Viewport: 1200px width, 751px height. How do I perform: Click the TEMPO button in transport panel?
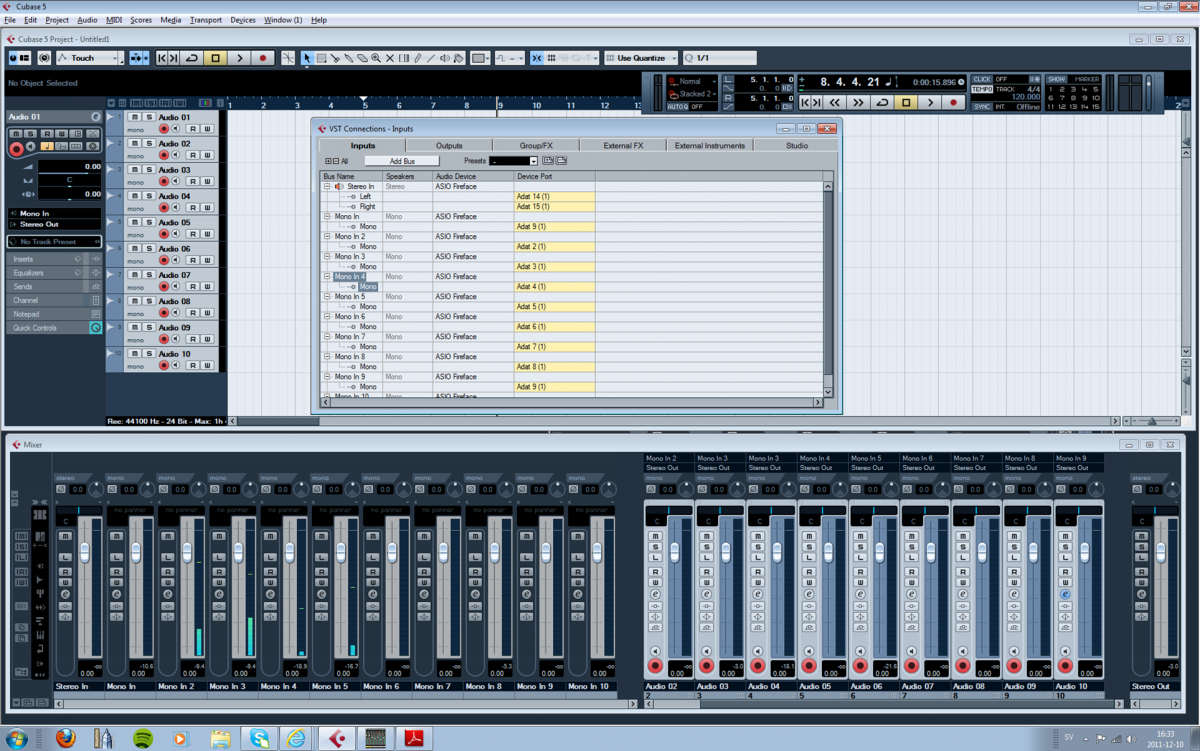click(982, 90)
